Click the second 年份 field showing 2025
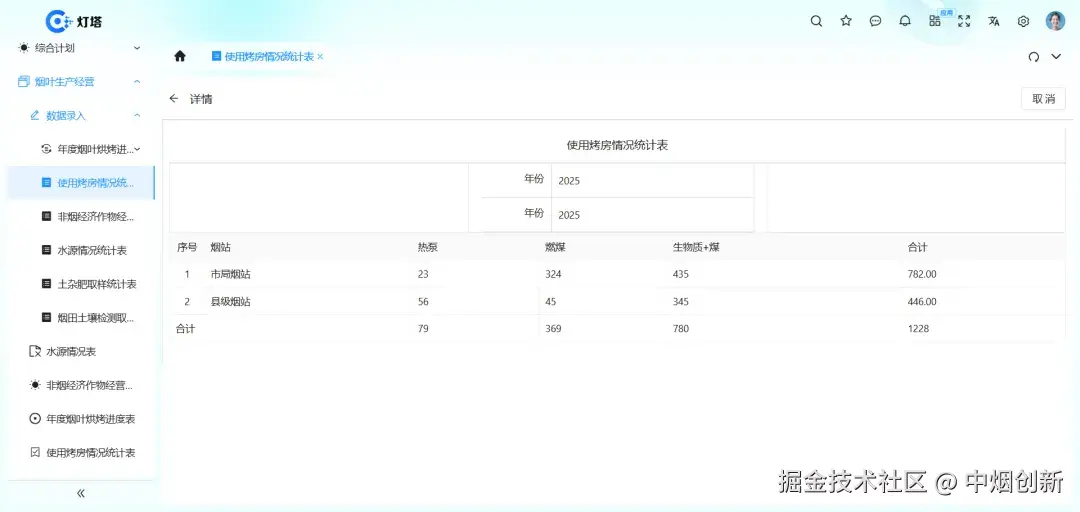This screenshot has height=512, width=1080. coord(652,215)
